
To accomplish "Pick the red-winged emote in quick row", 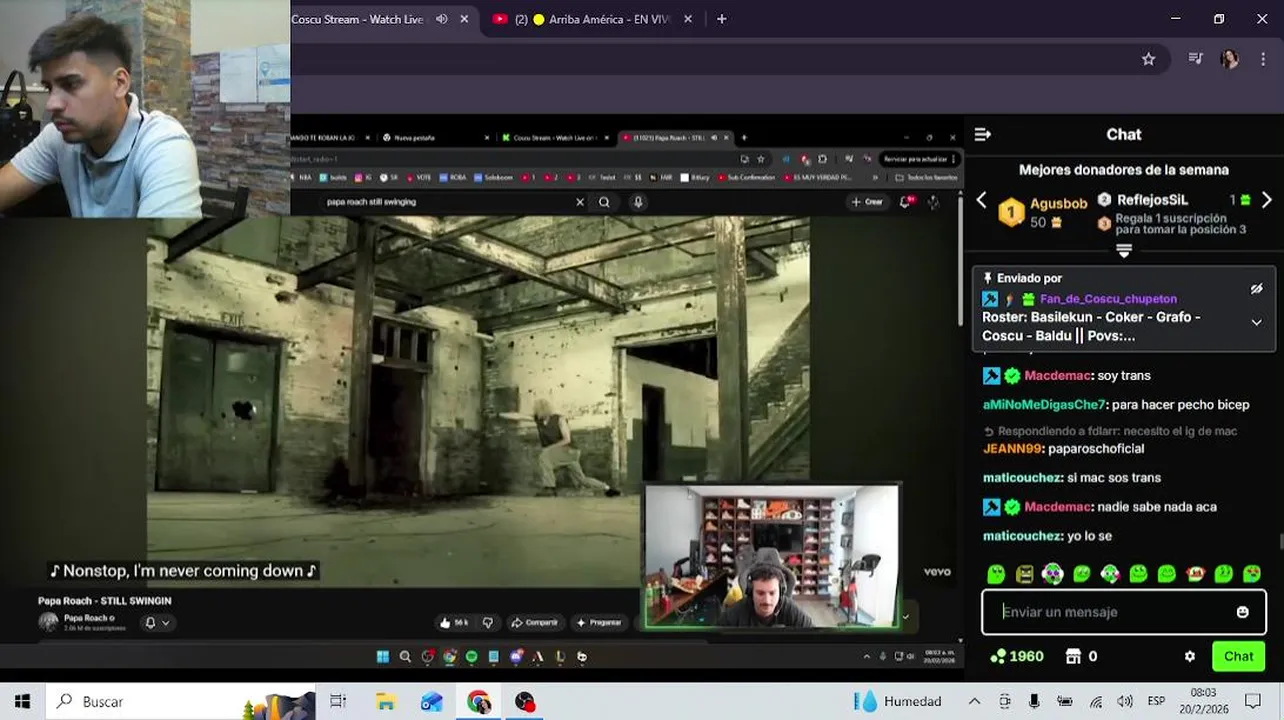I will coord(1195,574).
